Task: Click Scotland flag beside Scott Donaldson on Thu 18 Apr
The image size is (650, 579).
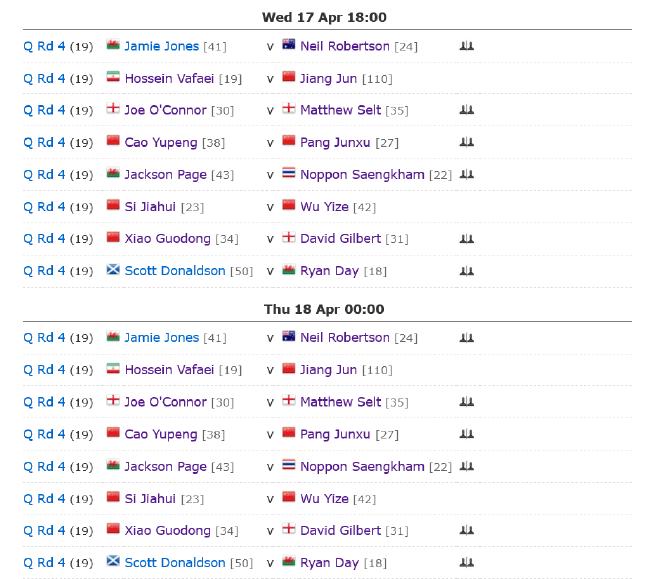Action: point(113,561)
